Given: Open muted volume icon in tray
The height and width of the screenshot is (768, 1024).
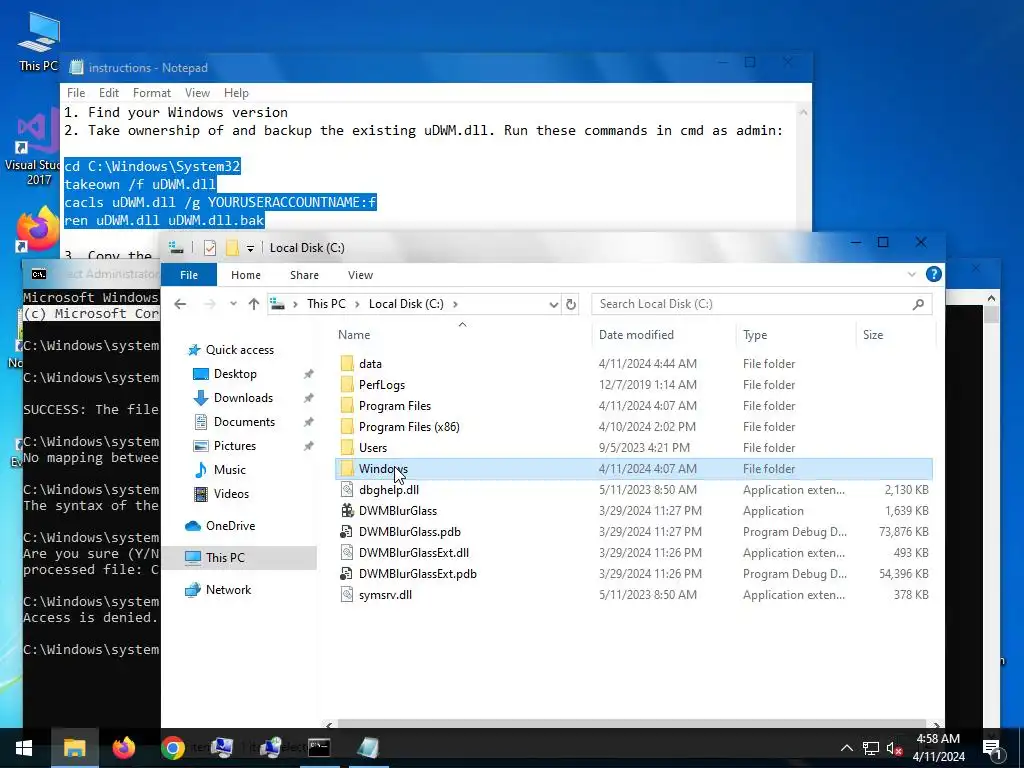Looking at the screenshot, I should click(x=894, y=748).
